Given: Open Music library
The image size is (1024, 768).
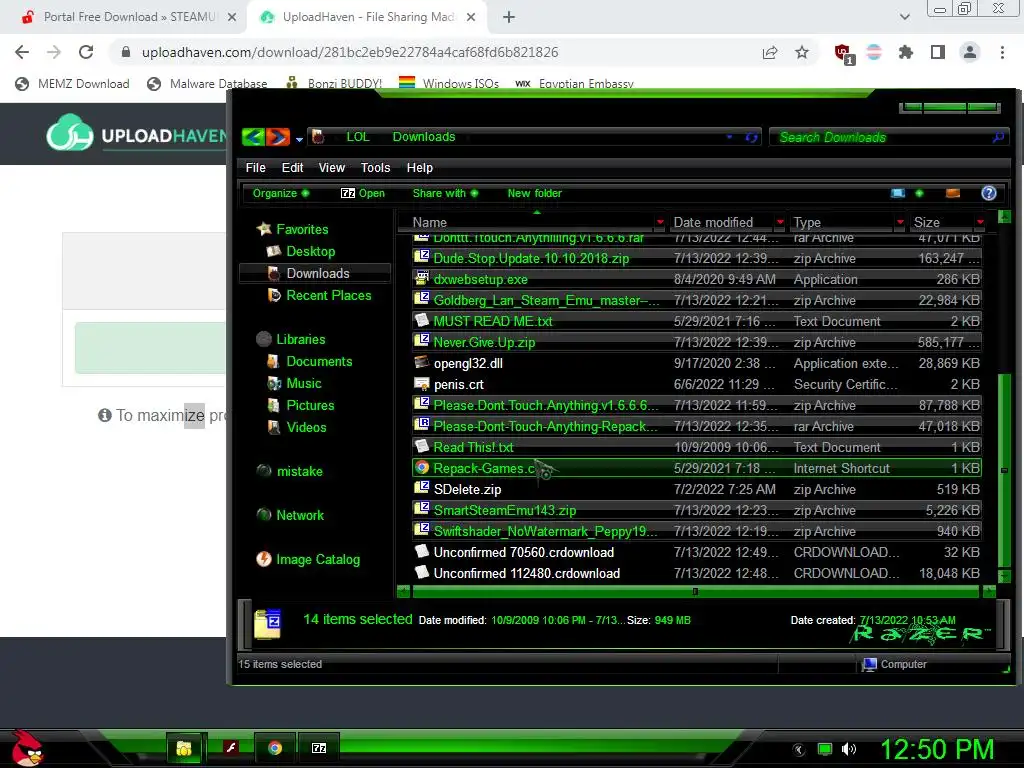Looking at the screenshot, I should pos(304,383).
